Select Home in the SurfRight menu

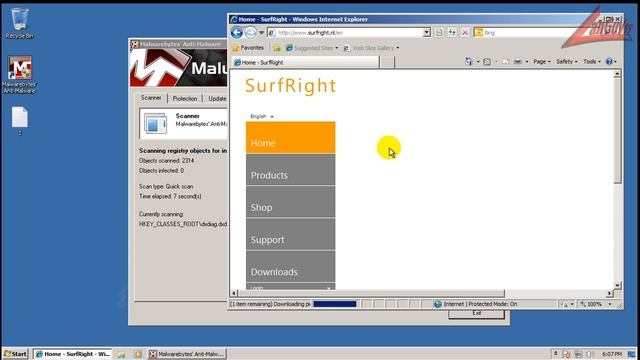point(291,138)
